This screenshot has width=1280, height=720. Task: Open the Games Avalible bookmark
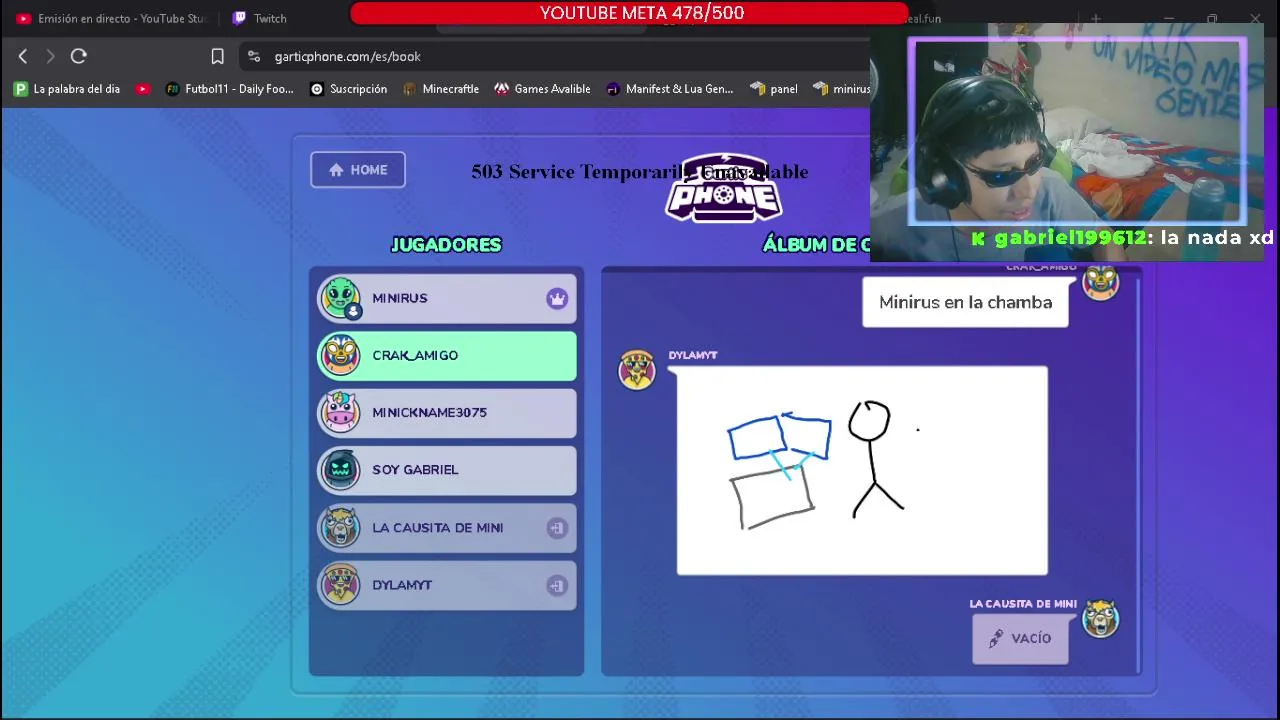543,89
